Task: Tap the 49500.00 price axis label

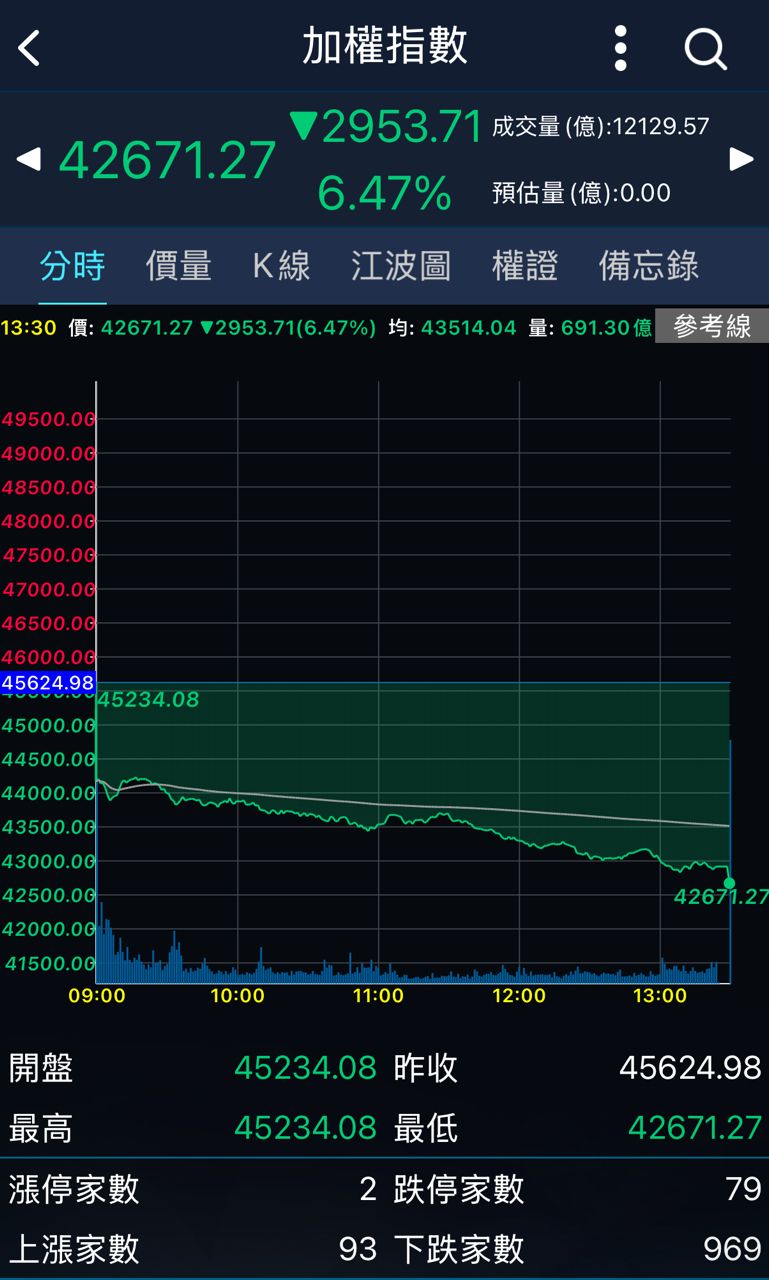Action: click(48, 419)
